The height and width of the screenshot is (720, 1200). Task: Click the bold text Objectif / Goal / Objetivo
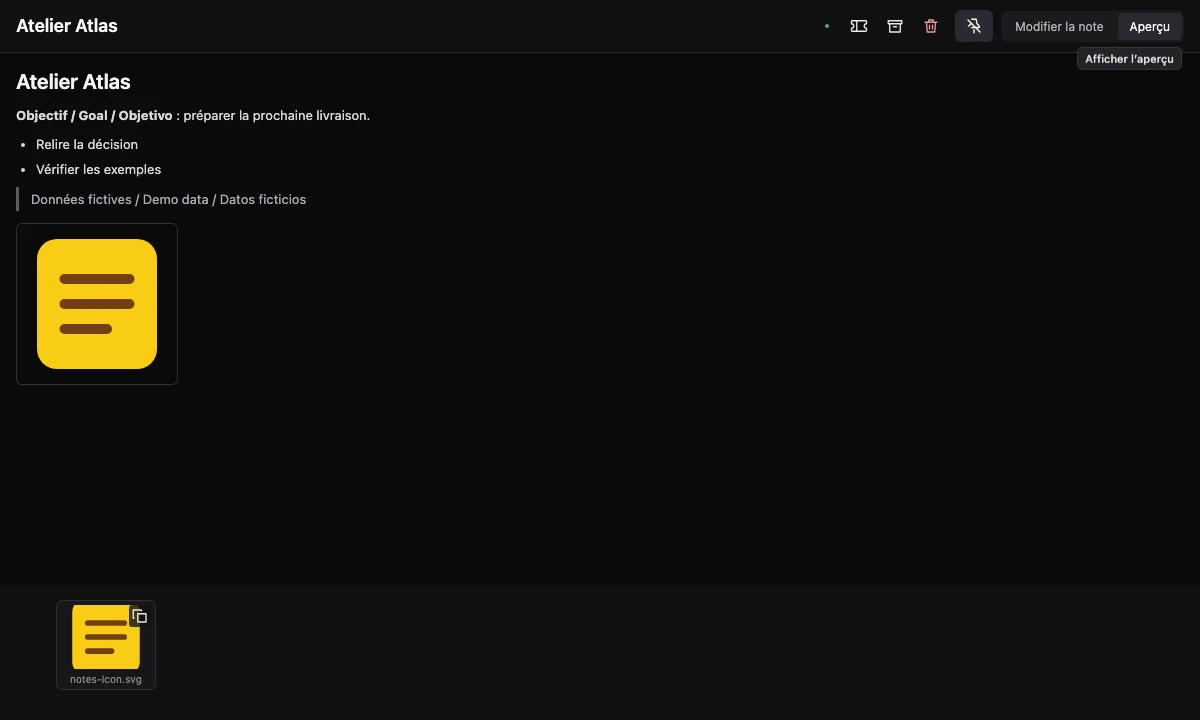tap(94, 115)
